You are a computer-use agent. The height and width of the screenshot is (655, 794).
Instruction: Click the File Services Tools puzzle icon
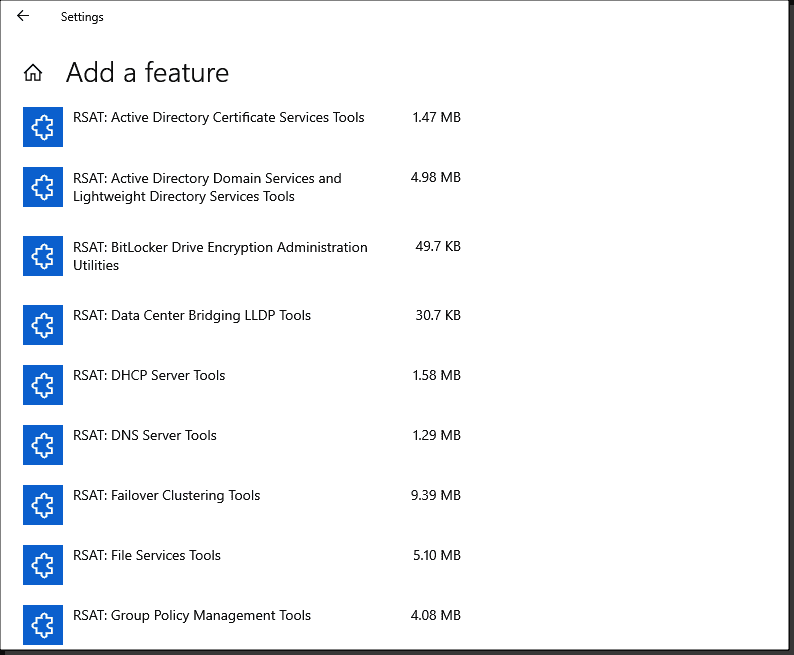[x=43, y=565]
